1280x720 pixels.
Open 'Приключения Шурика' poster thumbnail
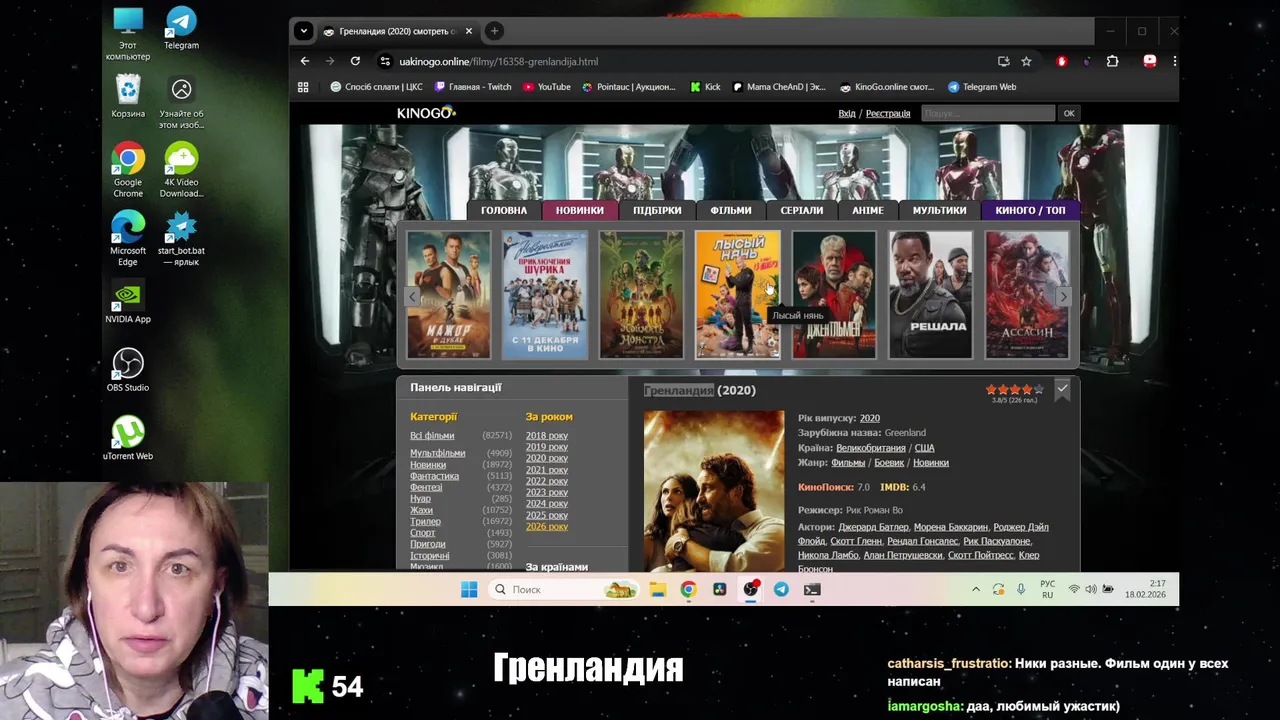click(545, 294)
